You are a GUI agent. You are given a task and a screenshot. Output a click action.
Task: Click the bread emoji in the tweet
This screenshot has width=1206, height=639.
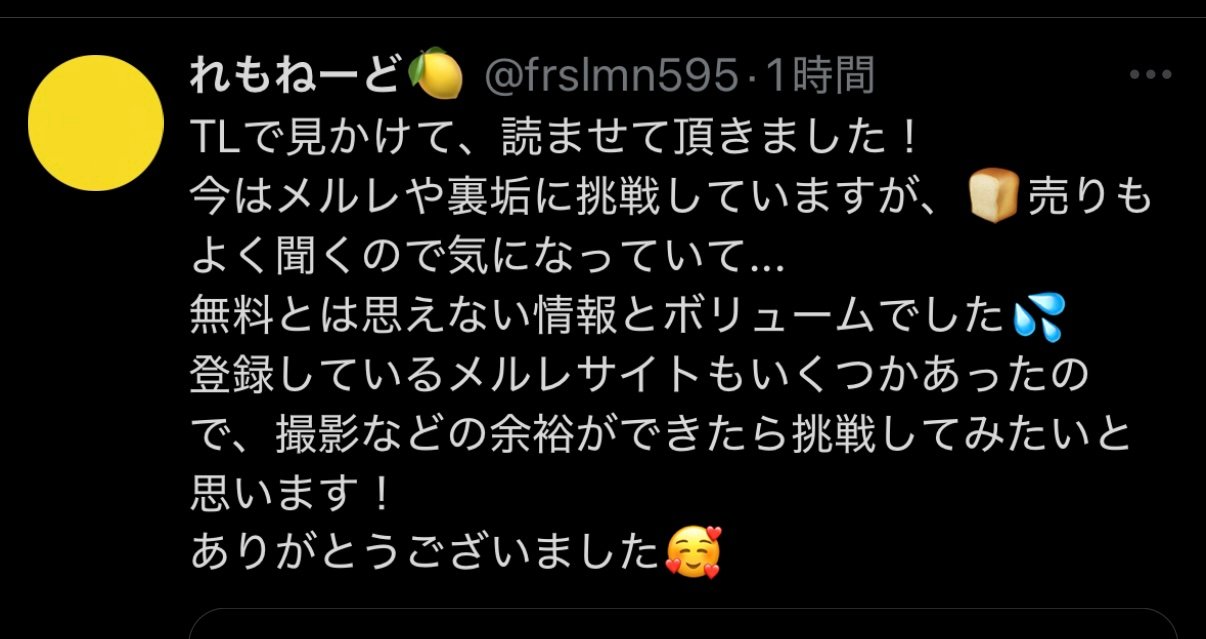pos(993,198)
